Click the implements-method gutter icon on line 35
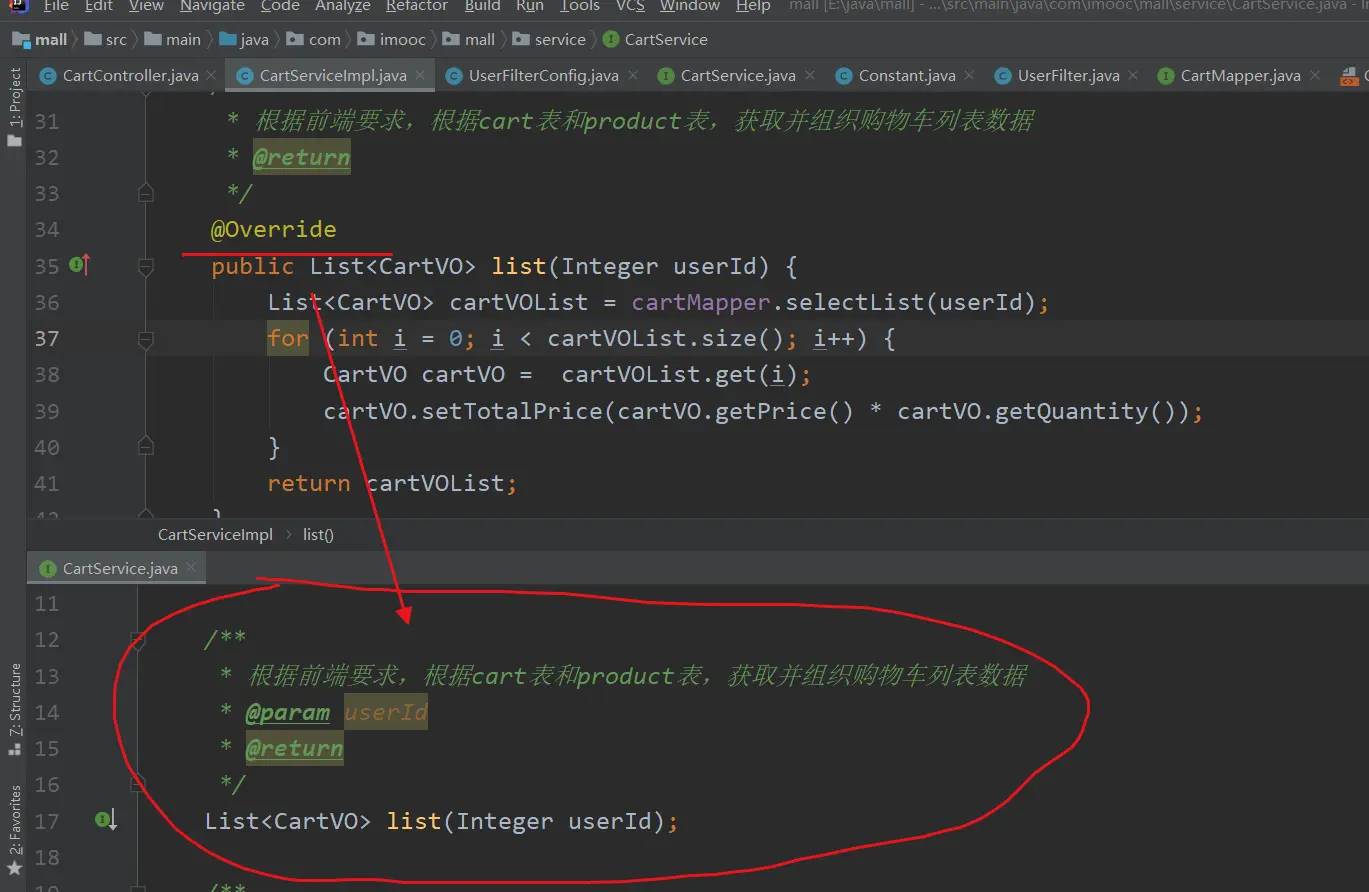The height and width of the screenshot is (892, 1369). pos(79,265)
